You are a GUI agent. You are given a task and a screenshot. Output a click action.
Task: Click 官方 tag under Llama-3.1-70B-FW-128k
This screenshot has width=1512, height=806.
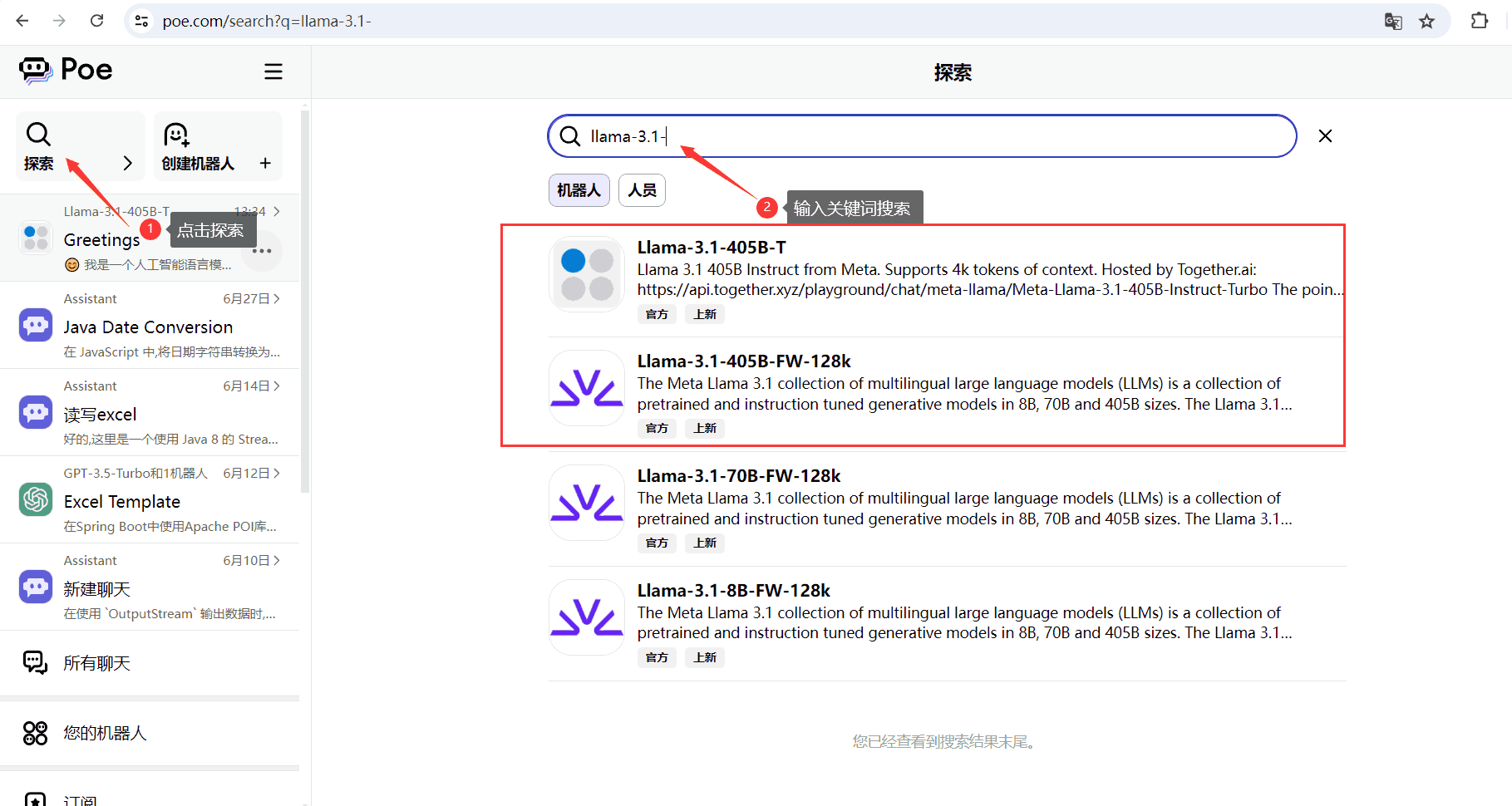657,543
